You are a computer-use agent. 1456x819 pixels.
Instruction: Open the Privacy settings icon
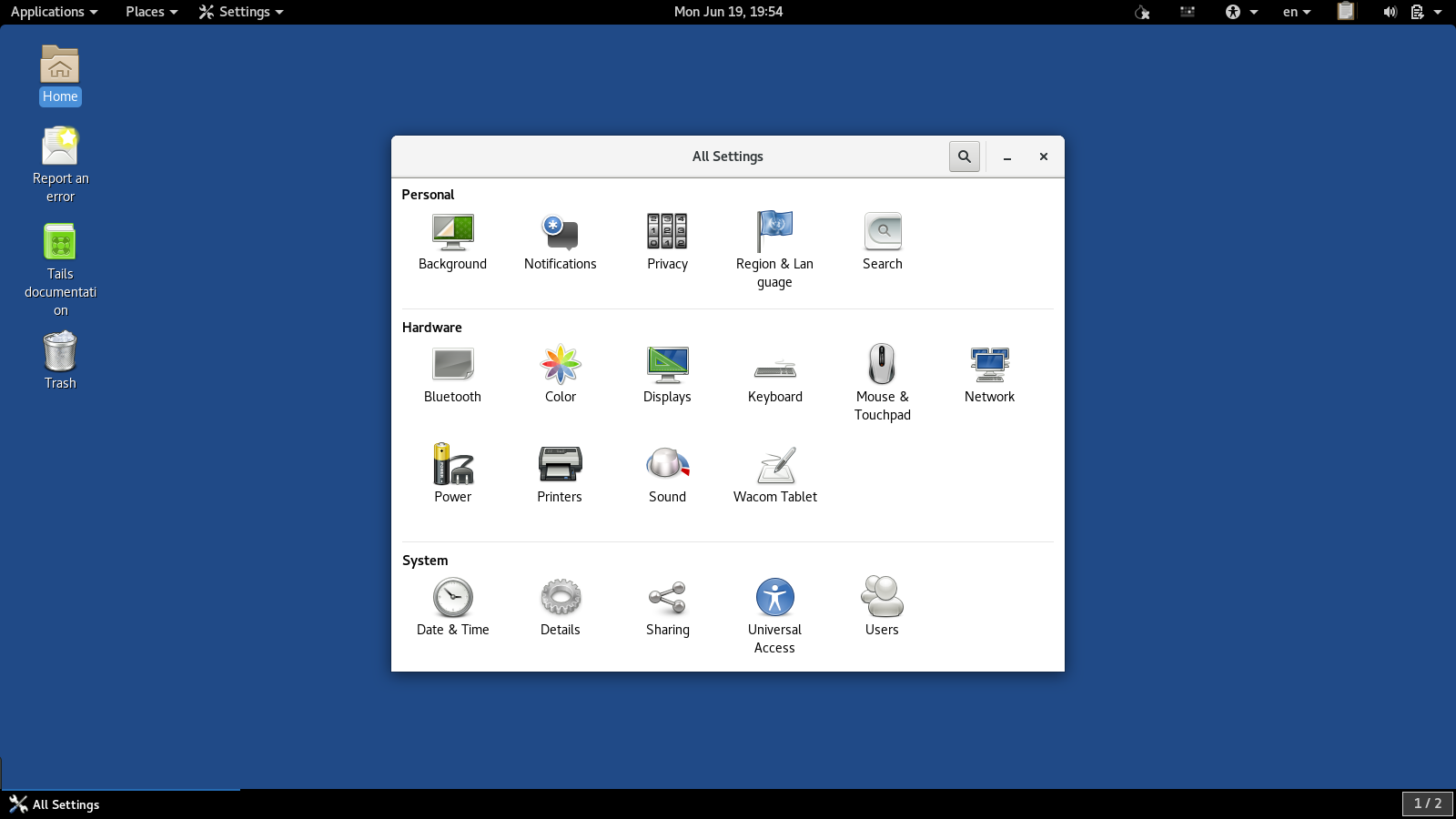[x=667, y=241]
